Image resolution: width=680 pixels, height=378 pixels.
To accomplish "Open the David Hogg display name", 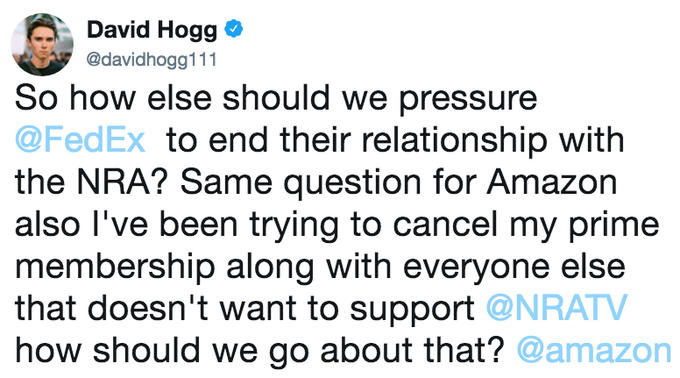I will pyautogui.click(x=152, y=30).
